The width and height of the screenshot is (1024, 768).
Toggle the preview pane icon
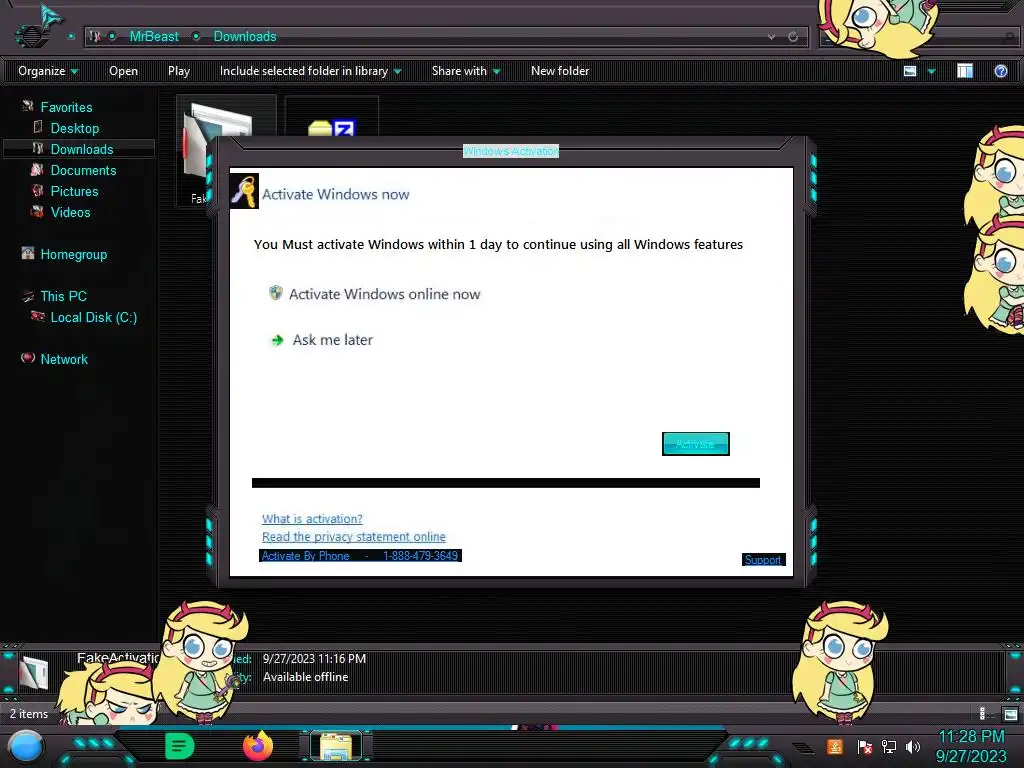965,71
